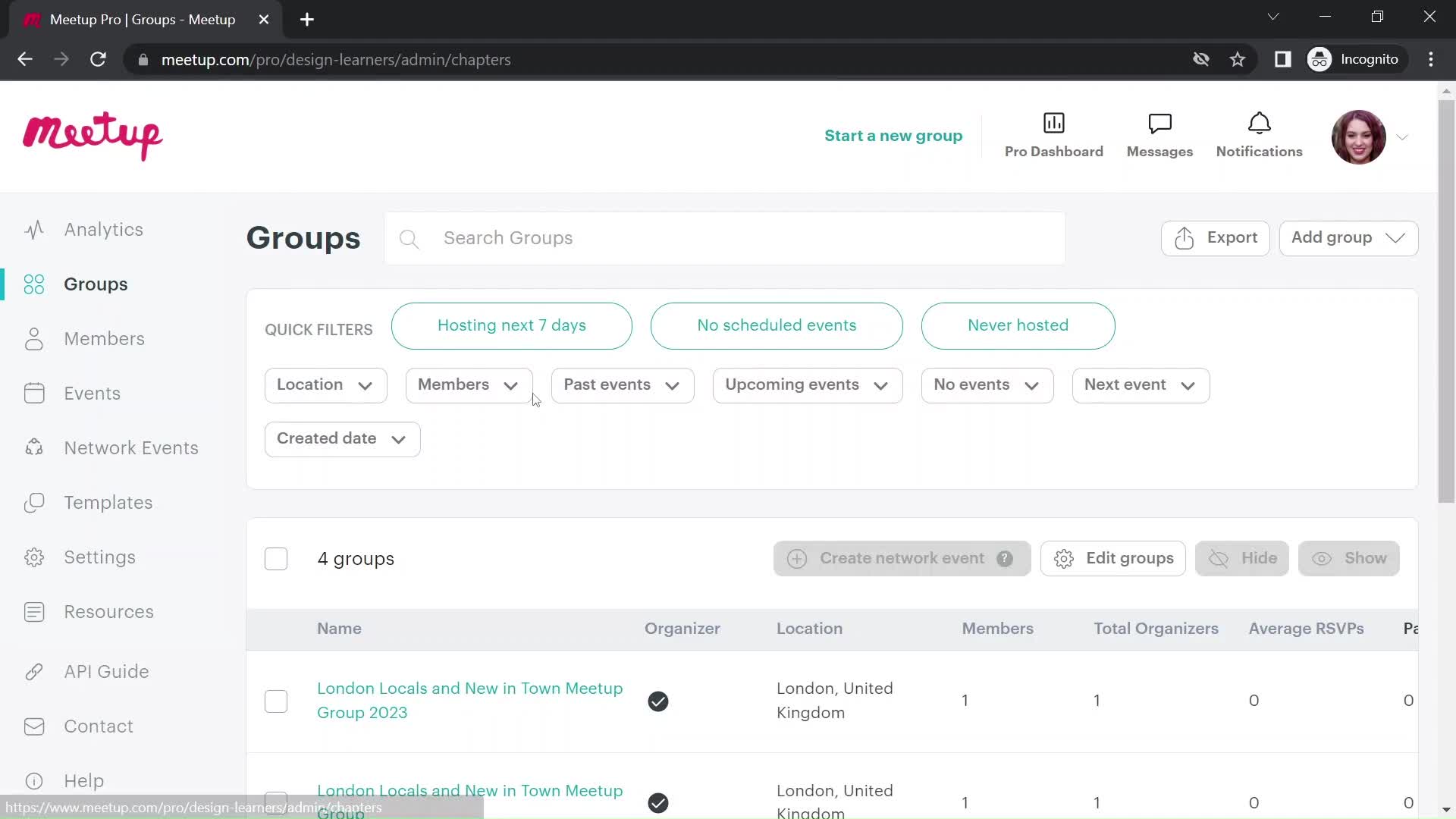Open the Analytics menu item
Viewport: 1456px width, 819px height.
(103, 230)
